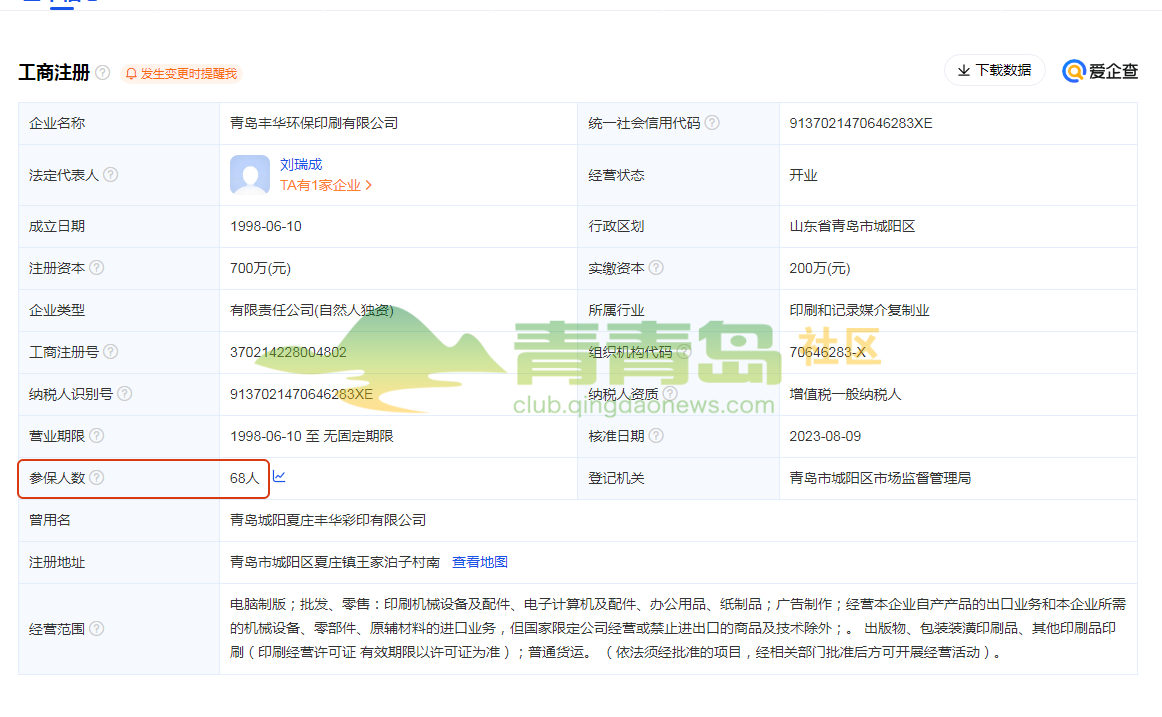Click the 开业 status value

pos(803,175)
